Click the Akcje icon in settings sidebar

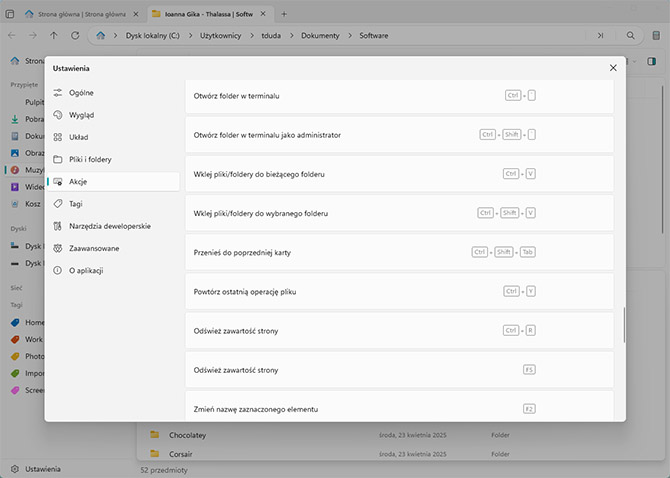click(58, 182)
